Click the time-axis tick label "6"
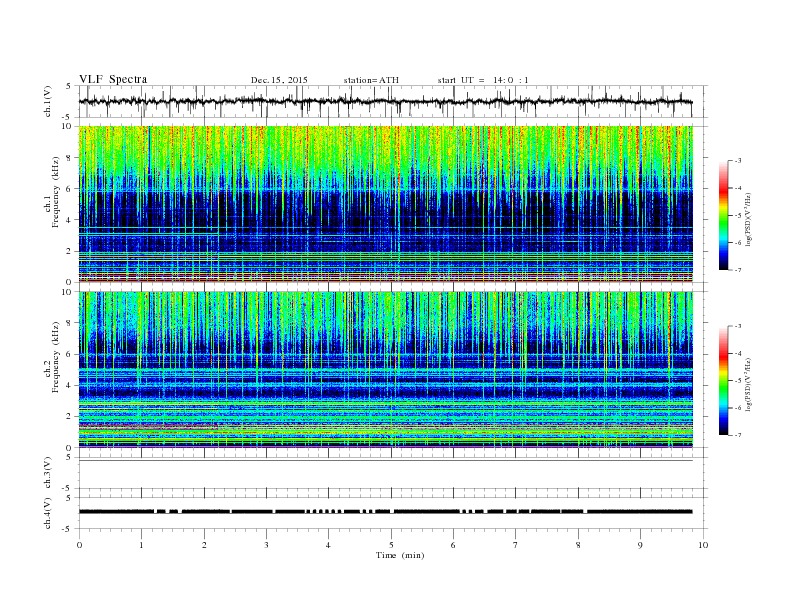The width and height of the screenshot is (792, 612). [453, 545]
